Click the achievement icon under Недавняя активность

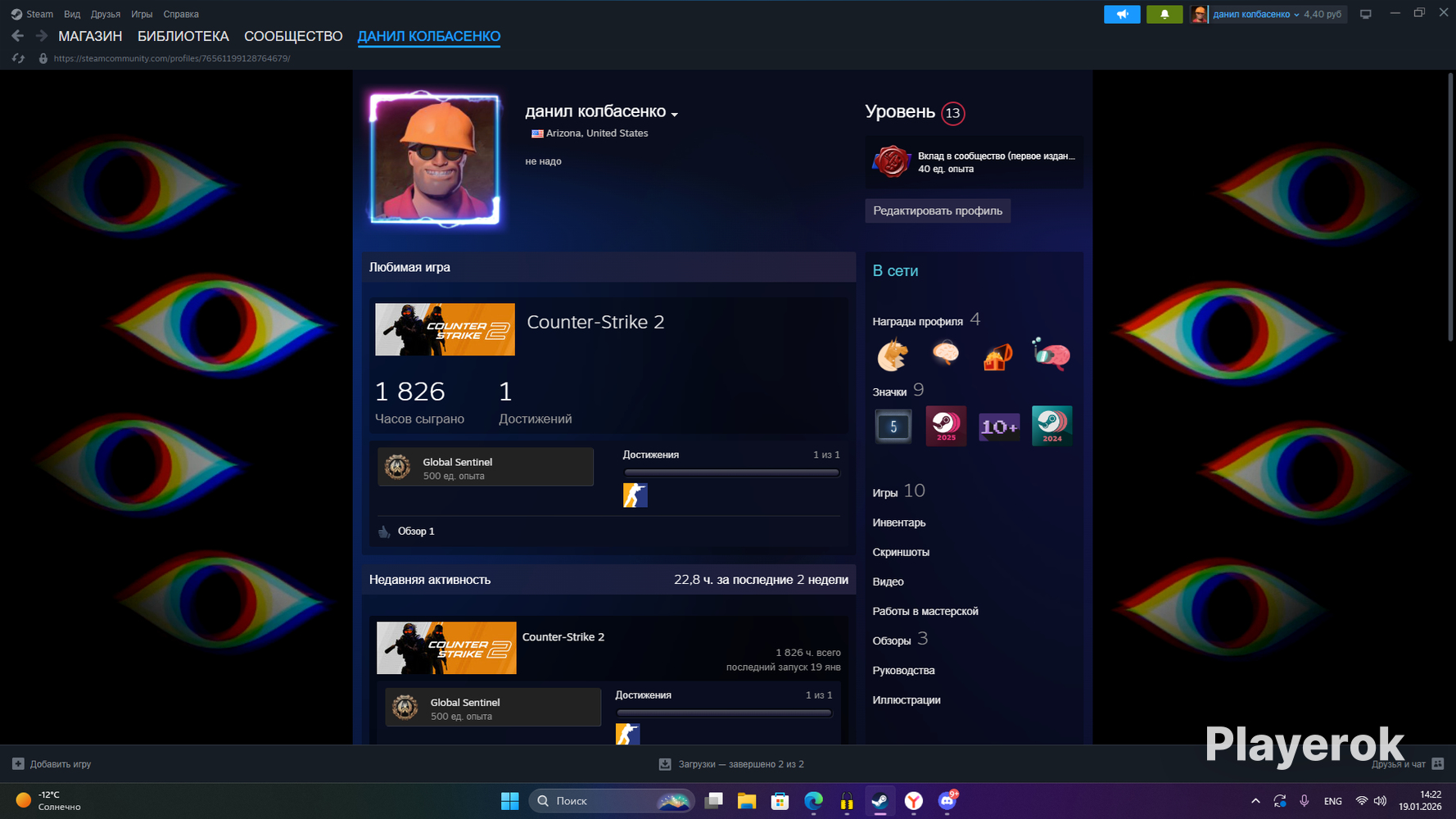pyautogui.click(x=628, y=734)
